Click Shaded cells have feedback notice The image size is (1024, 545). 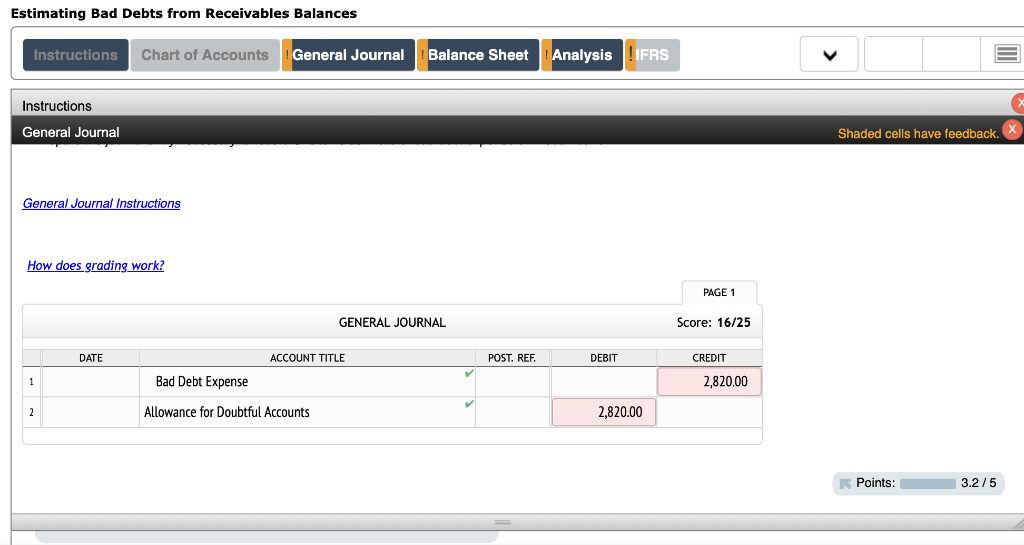click(918, 134)
